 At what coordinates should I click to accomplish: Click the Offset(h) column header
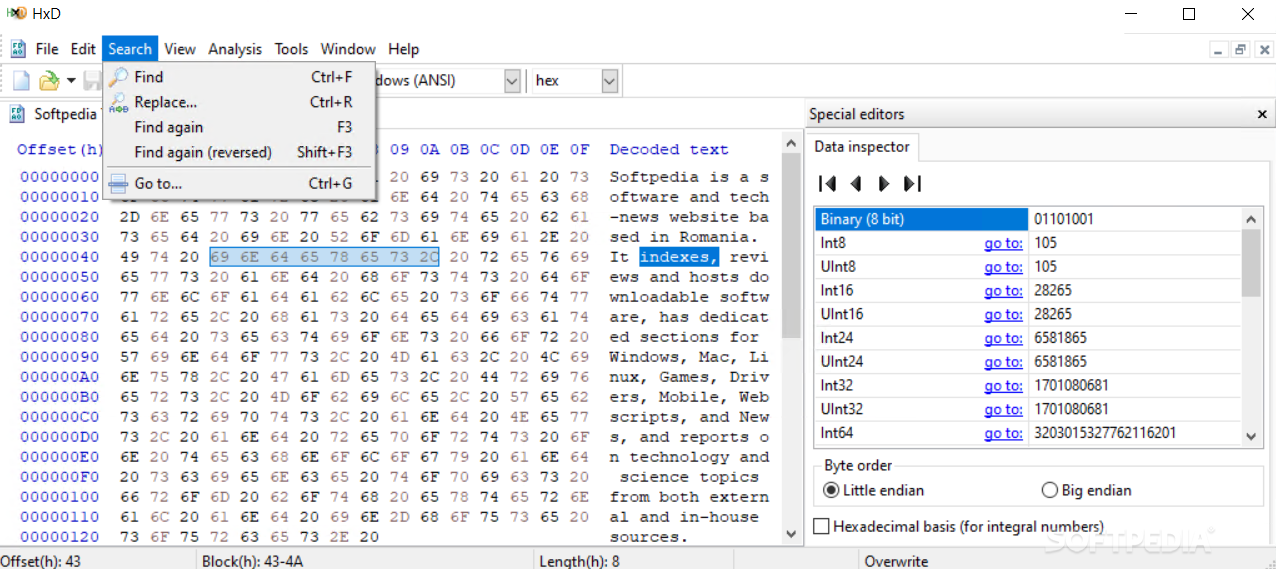(x=60, y=150)
